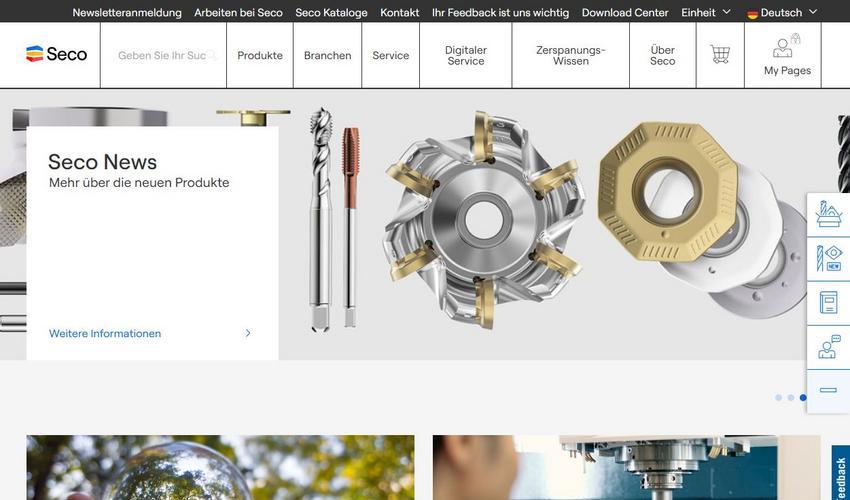850x500 pixels.
Task: Click the Weitere Informationen link
Action: (105, 334)
